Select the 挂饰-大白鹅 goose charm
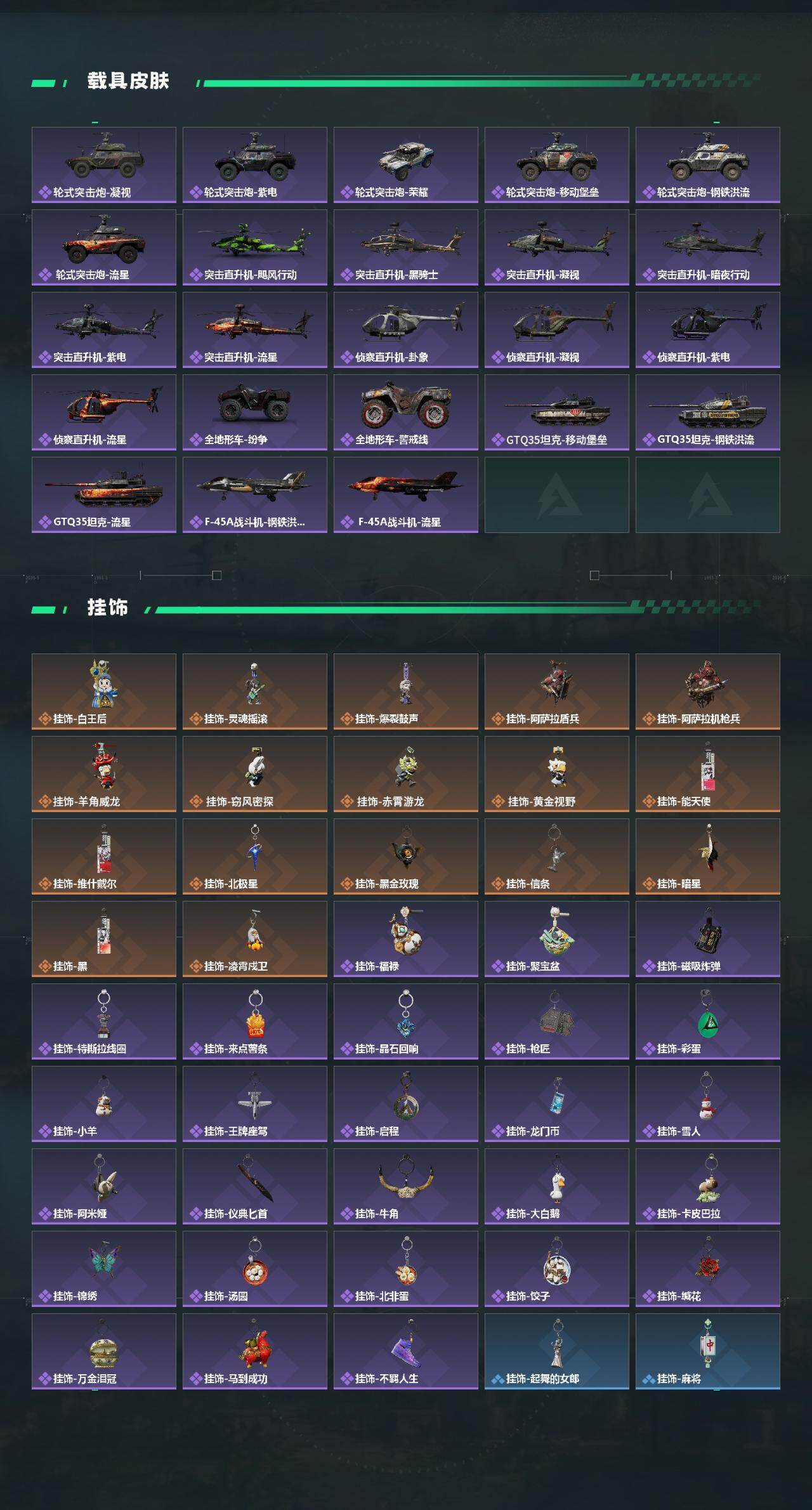812x1510 pixels. 557,1186
